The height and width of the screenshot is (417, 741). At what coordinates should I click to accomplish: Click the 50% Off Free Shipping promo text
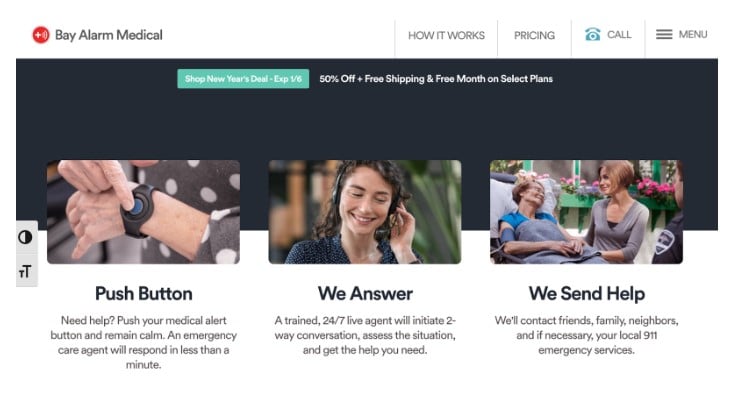pyautogui.click(x=436, y=79)
